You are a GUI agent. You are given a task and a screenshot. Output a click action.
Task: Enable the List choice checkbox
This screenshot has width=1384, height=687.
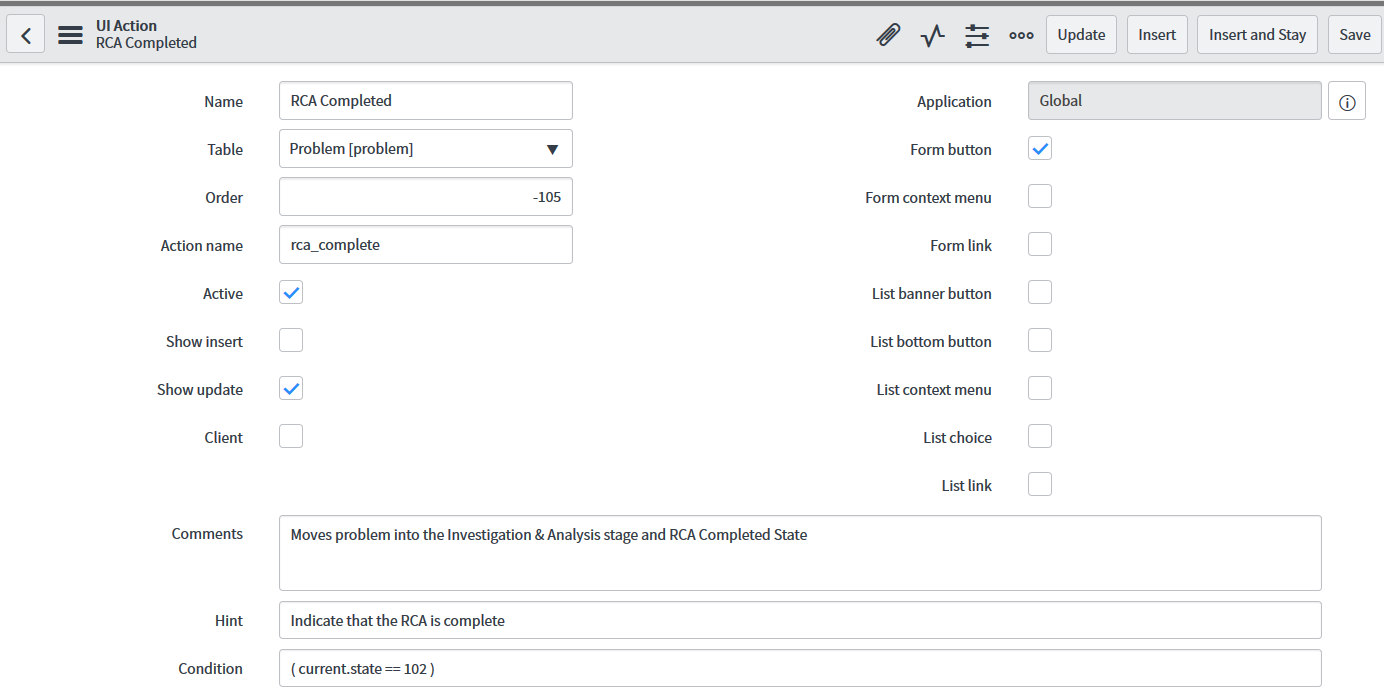[1040, 437]
